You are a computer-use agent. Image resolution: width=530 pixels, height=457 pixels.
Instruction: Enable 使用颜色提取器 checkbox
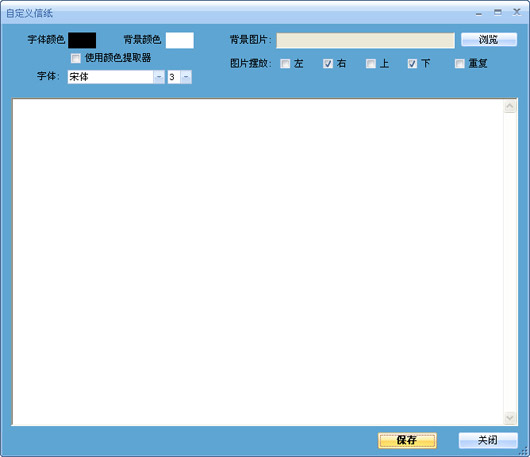tap(76, 58)
